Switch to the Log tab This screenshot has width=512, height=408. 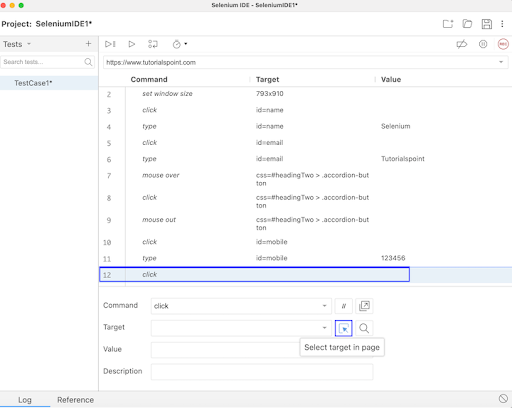click(x=25, y=400)
